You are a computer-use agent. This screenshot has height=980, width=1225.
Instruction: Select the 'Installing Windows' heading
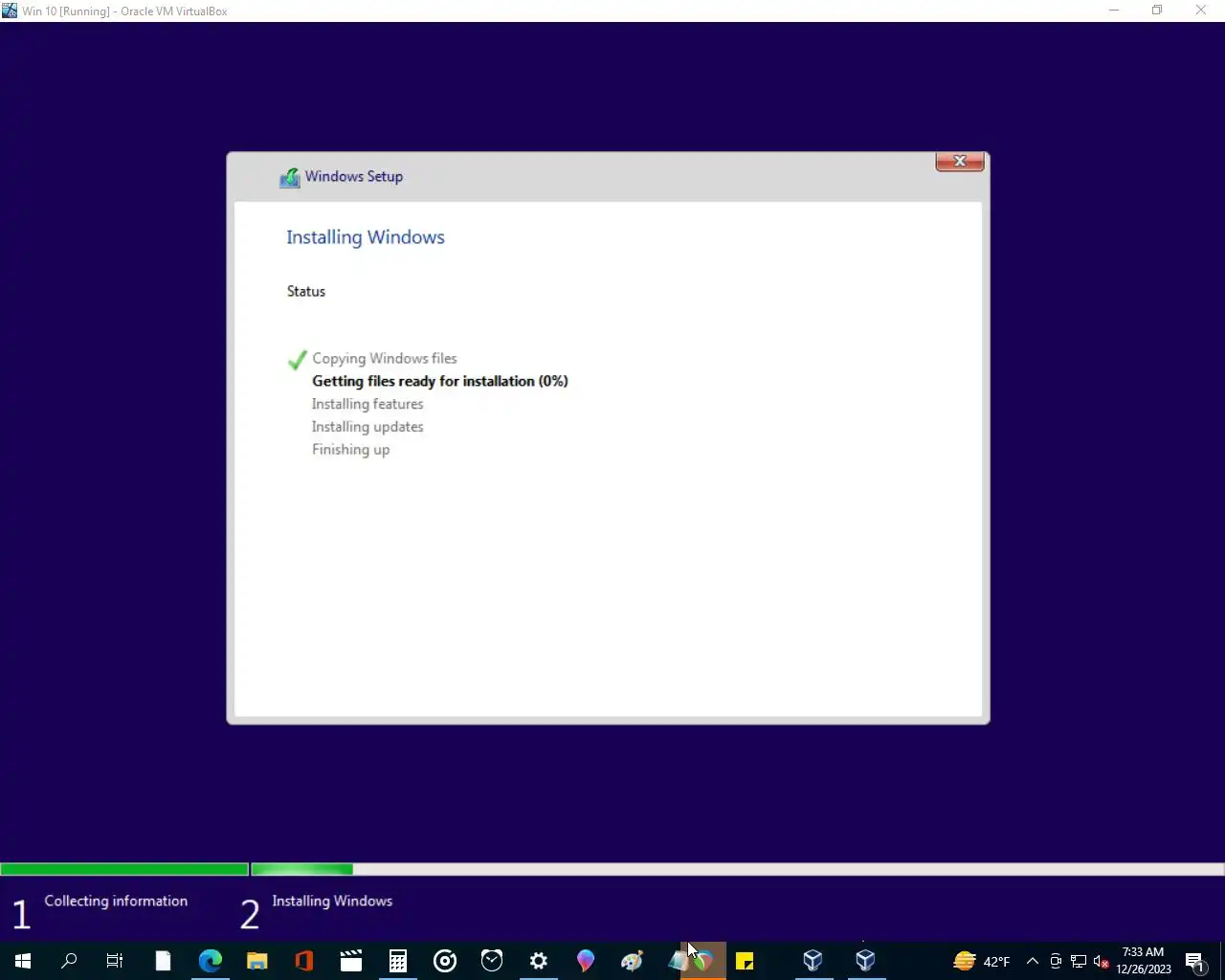point(366,237)
